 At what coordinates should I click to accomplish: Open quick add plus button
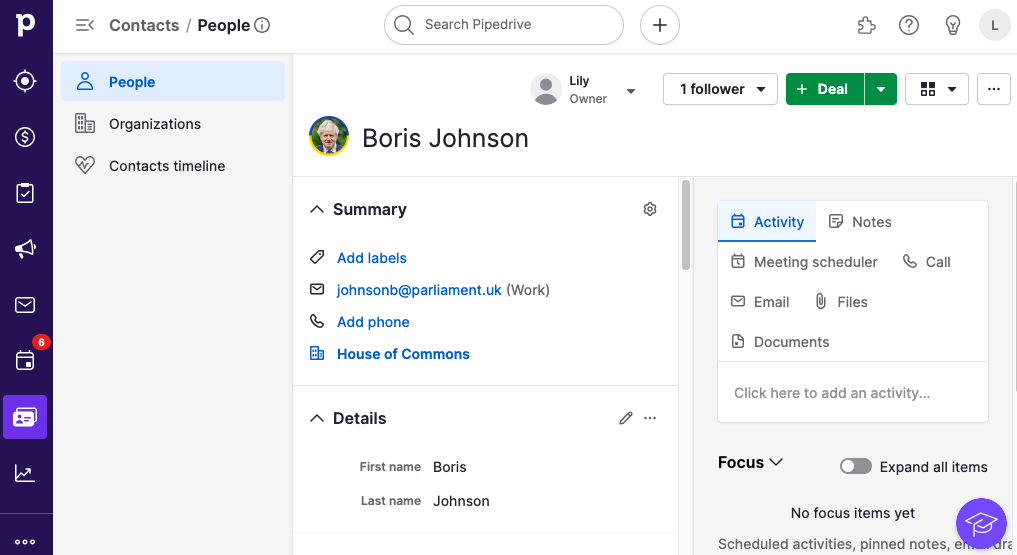point(660,25)
